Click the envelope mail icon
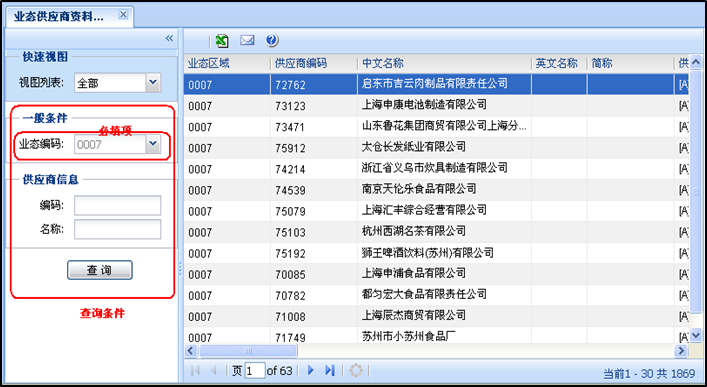This screenshot has height=387, width=707. point(247,41)
